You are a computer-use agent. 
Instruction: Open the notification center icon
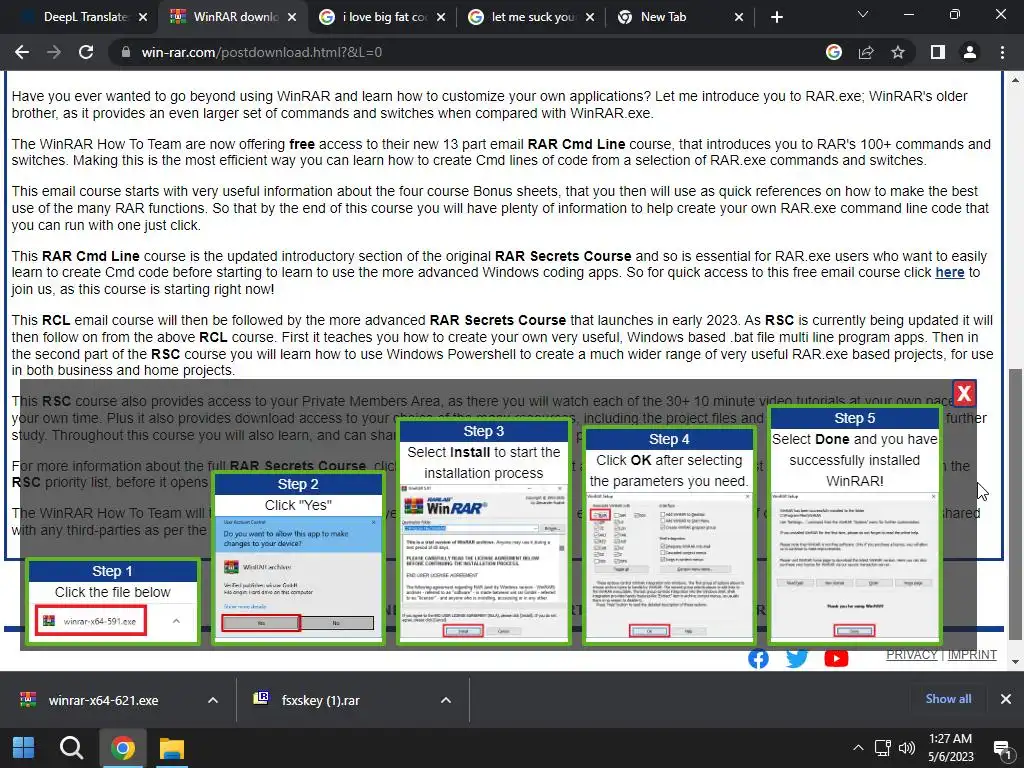tap(1002, 748)
